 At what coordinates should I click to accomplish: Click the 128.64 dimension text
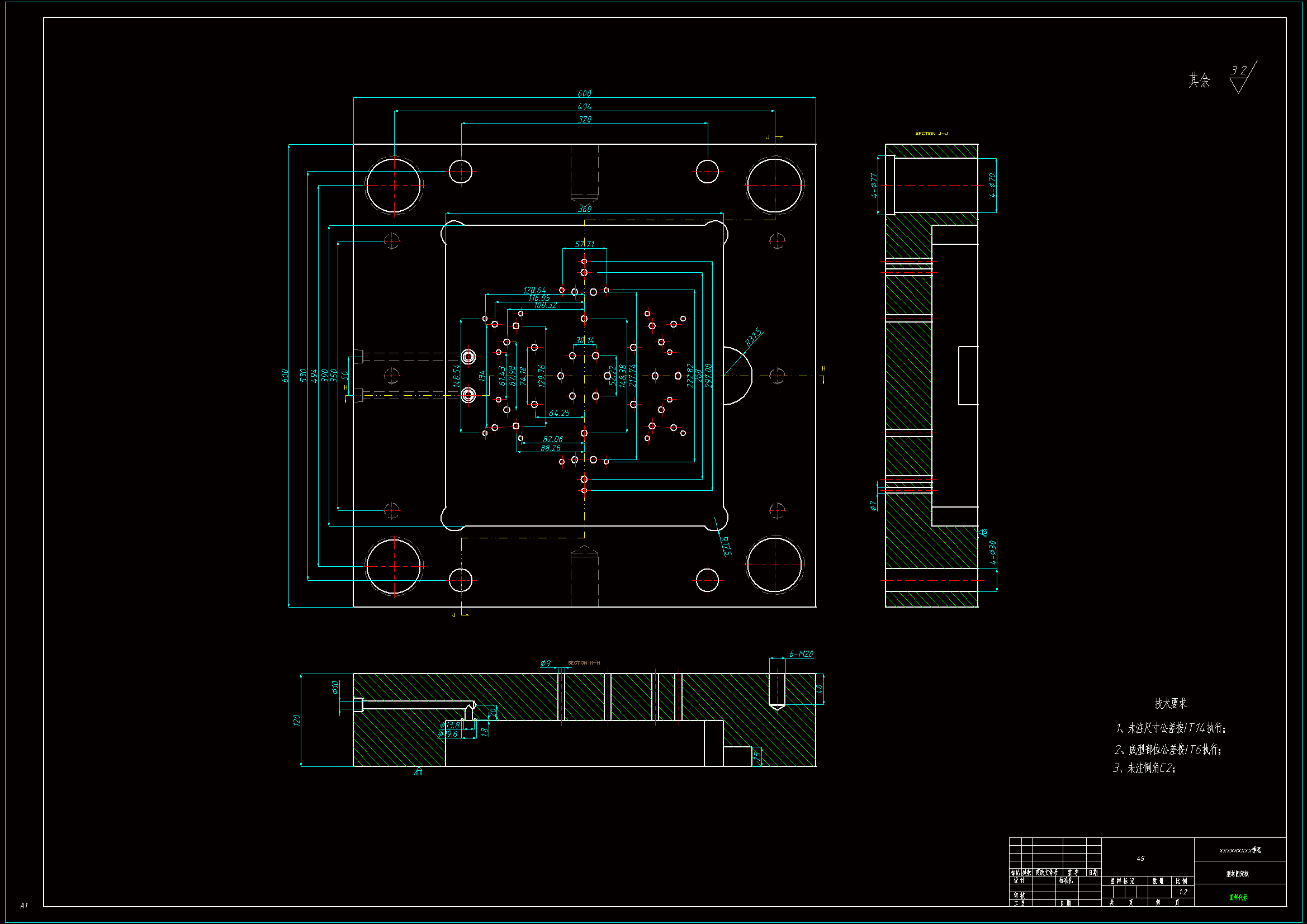[x=534, y=290]
